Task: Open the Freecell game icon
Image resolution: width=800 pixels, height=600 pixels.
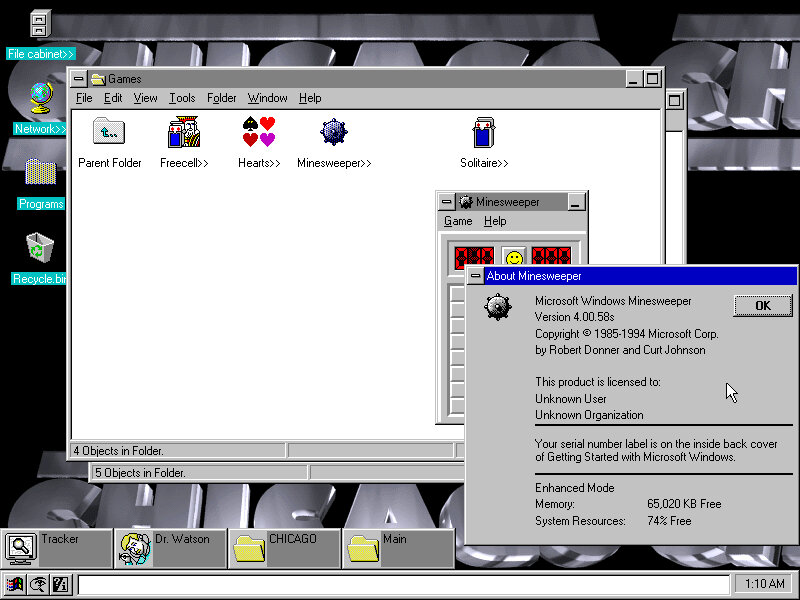Action: pyautogui.click(x=184, y=132)
